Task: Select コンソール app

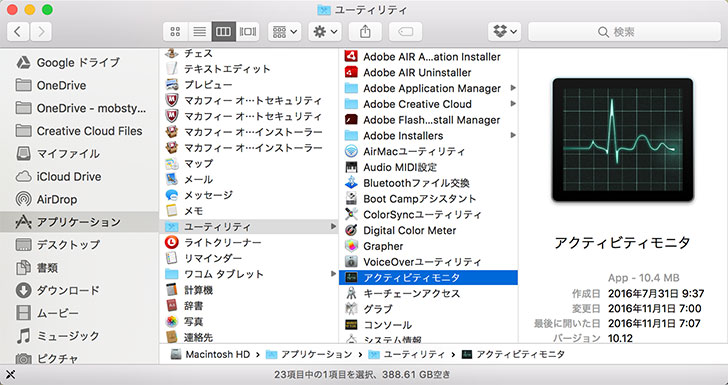Action: 429,325
